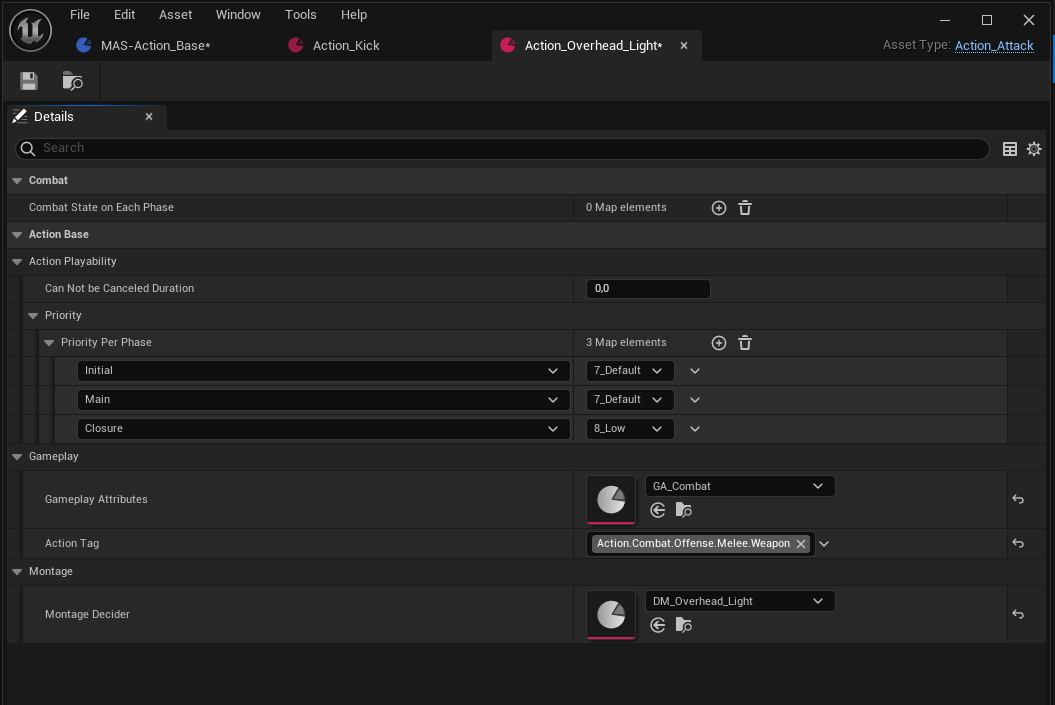Click the Action_Attack asset type link
Viewport: 1055px width, 705px height.
coord(994,45)
